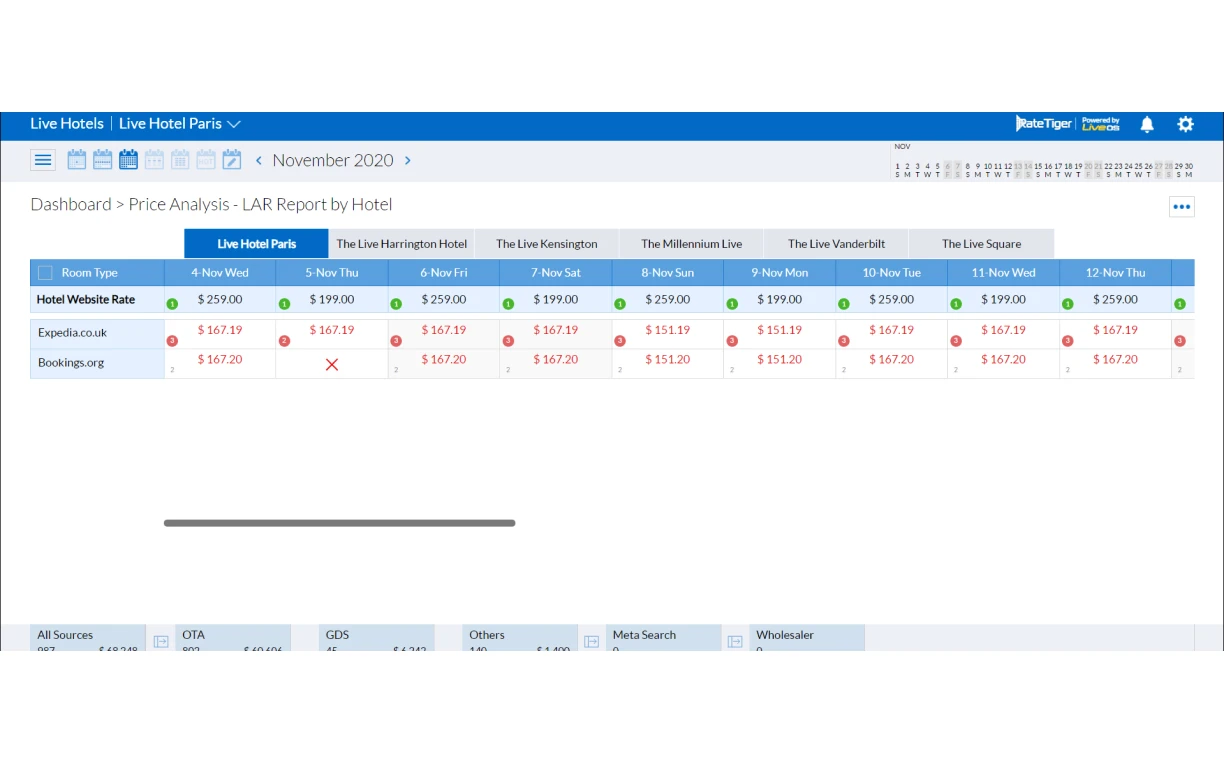
Task: Click Bookings.org $ 167.20 under 10-Nov
Action: point(892,360)
